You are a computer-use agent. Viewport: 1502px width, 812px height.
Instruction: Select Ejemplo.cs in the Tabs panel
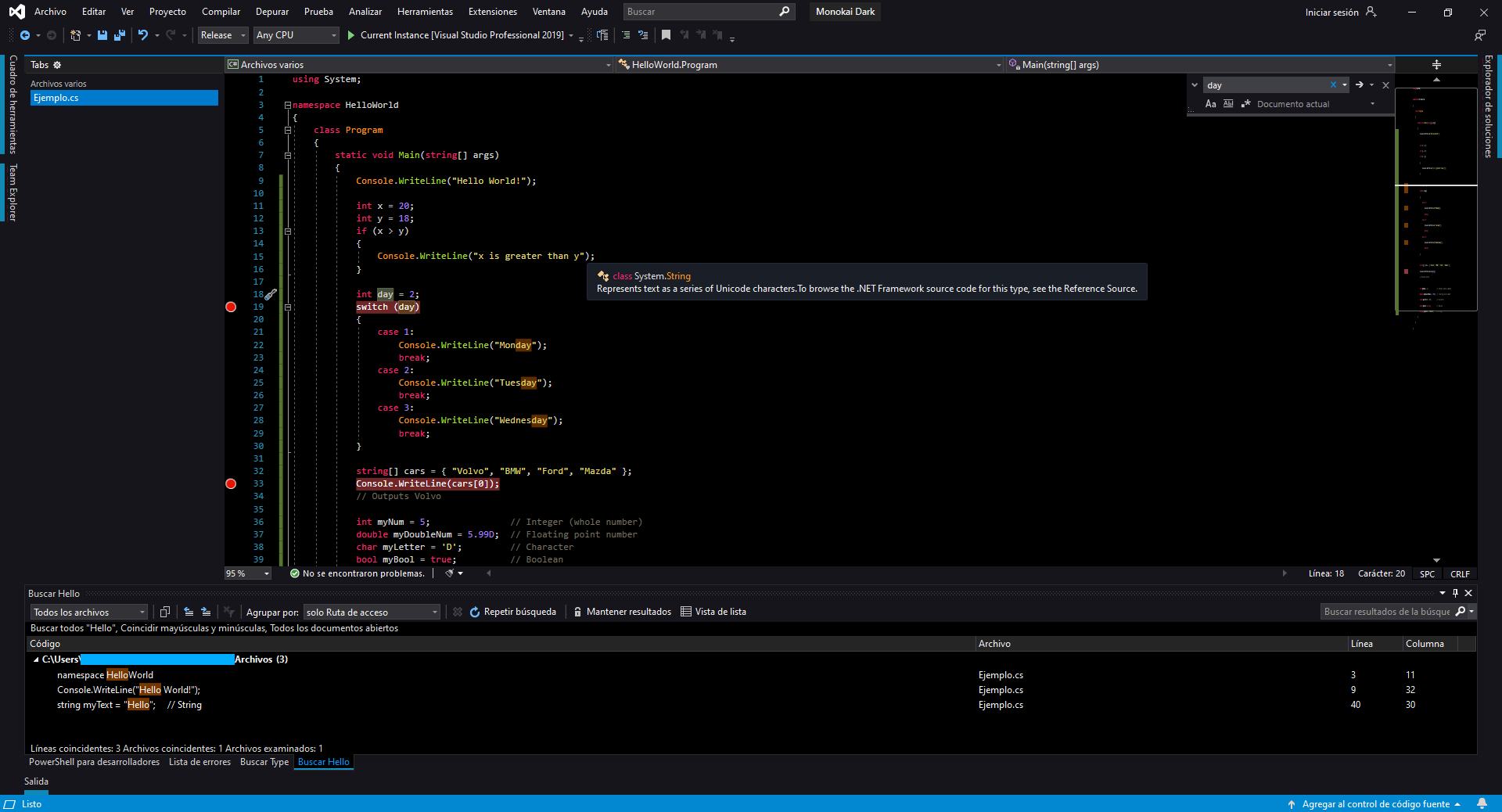(x=124, y=98)
